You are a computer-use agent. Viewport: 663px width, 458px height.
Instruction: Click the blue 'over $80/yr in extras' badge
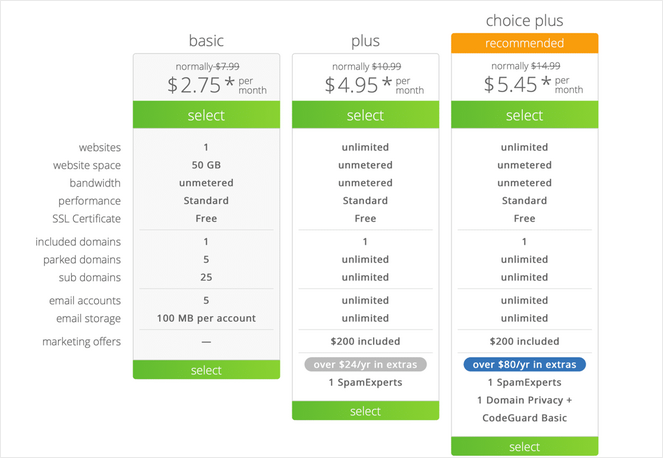(x=524, y=364)
